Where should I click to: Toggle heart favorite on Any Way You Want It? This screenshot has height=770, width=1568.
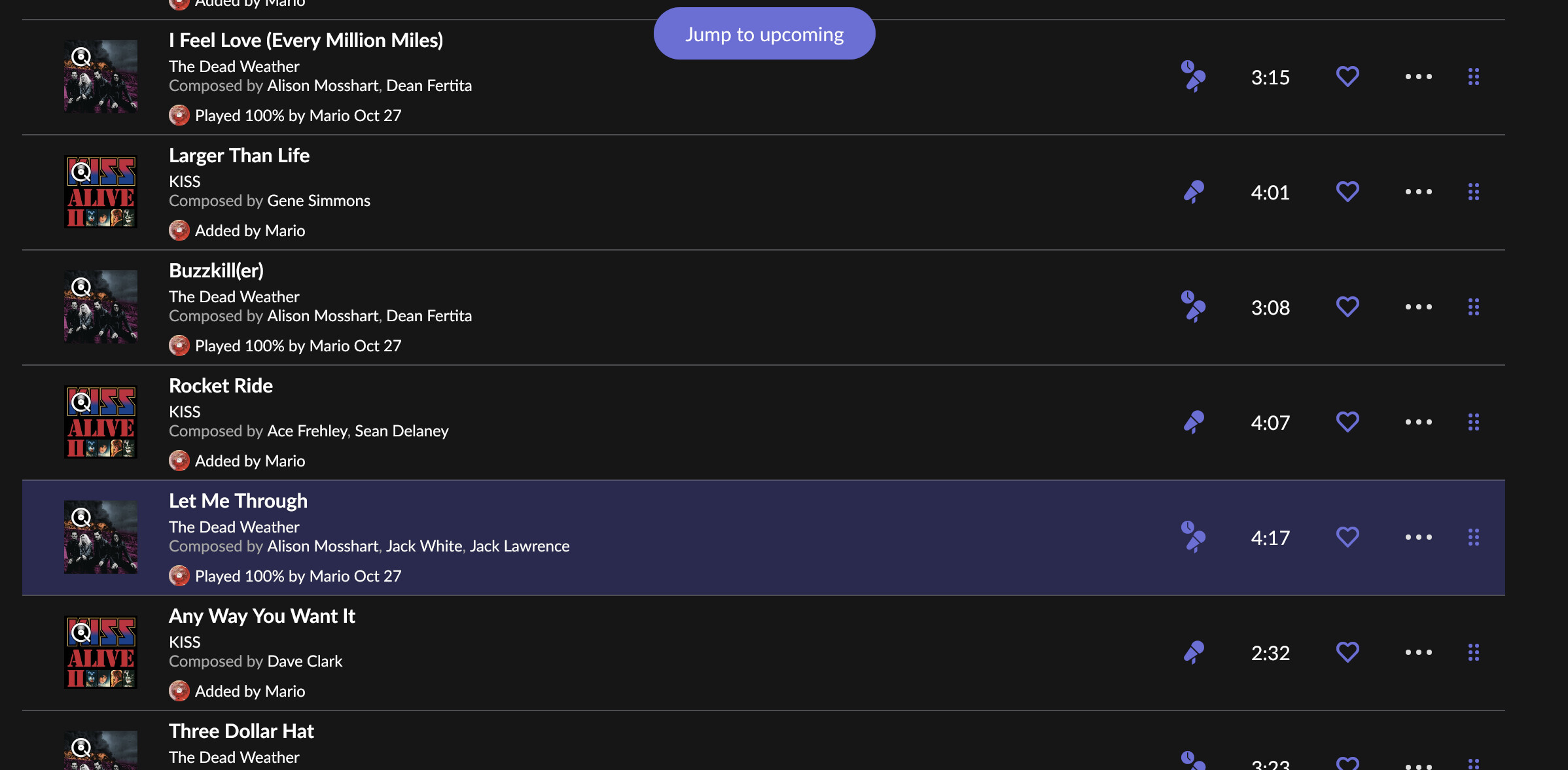1347,652
